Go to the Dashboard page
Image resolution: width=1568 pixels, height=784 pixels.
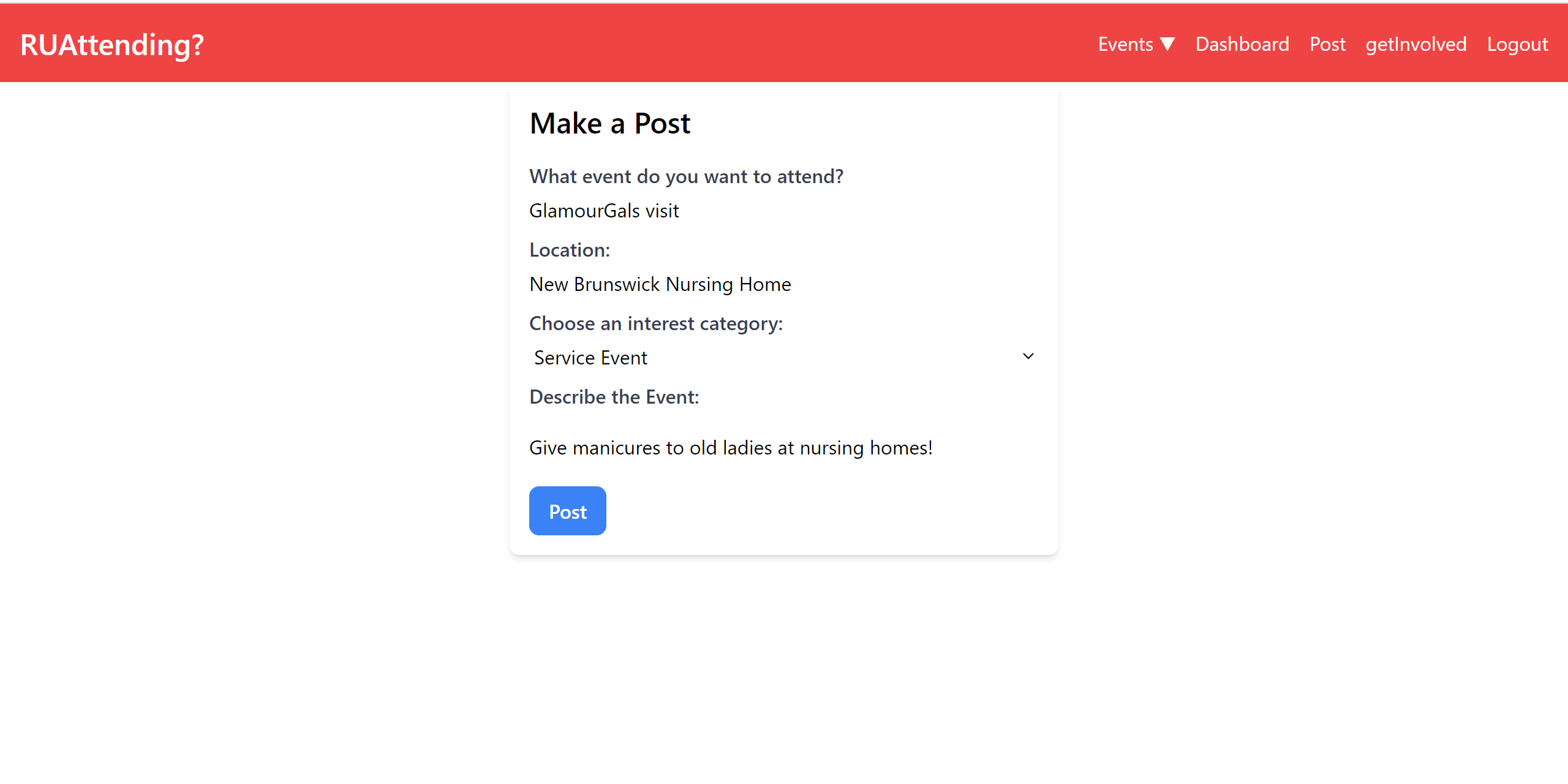(1242, 44)
